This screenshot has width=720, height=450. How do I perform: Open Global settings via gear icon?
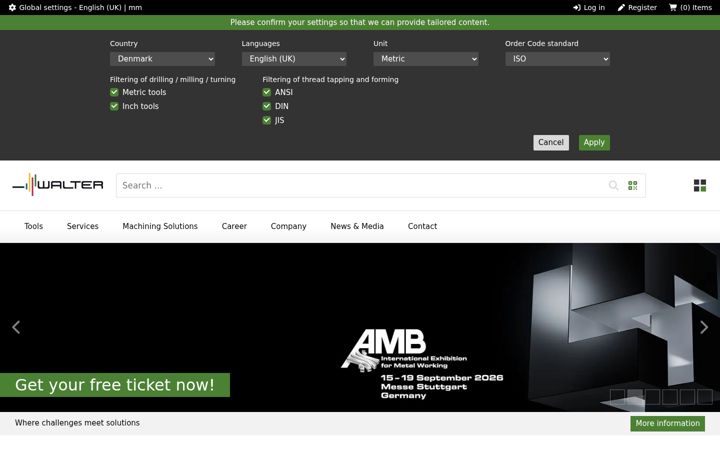coord(12,7)
